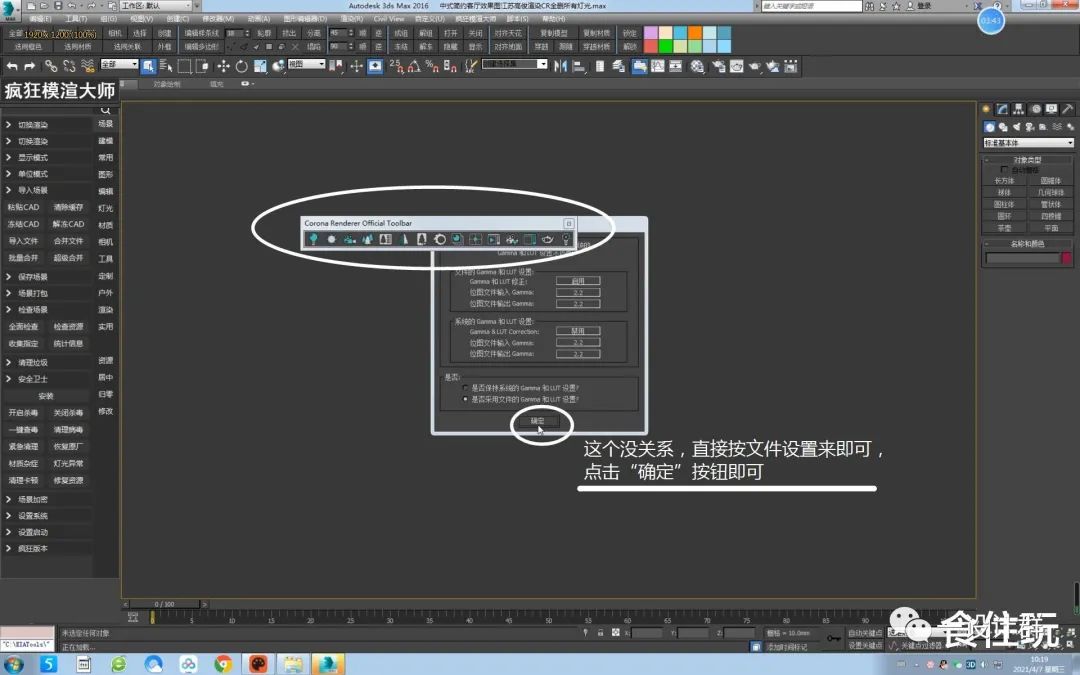The image size is (1080, 675).
Task: Open the named selection sets dropdown
Action: 515,64
